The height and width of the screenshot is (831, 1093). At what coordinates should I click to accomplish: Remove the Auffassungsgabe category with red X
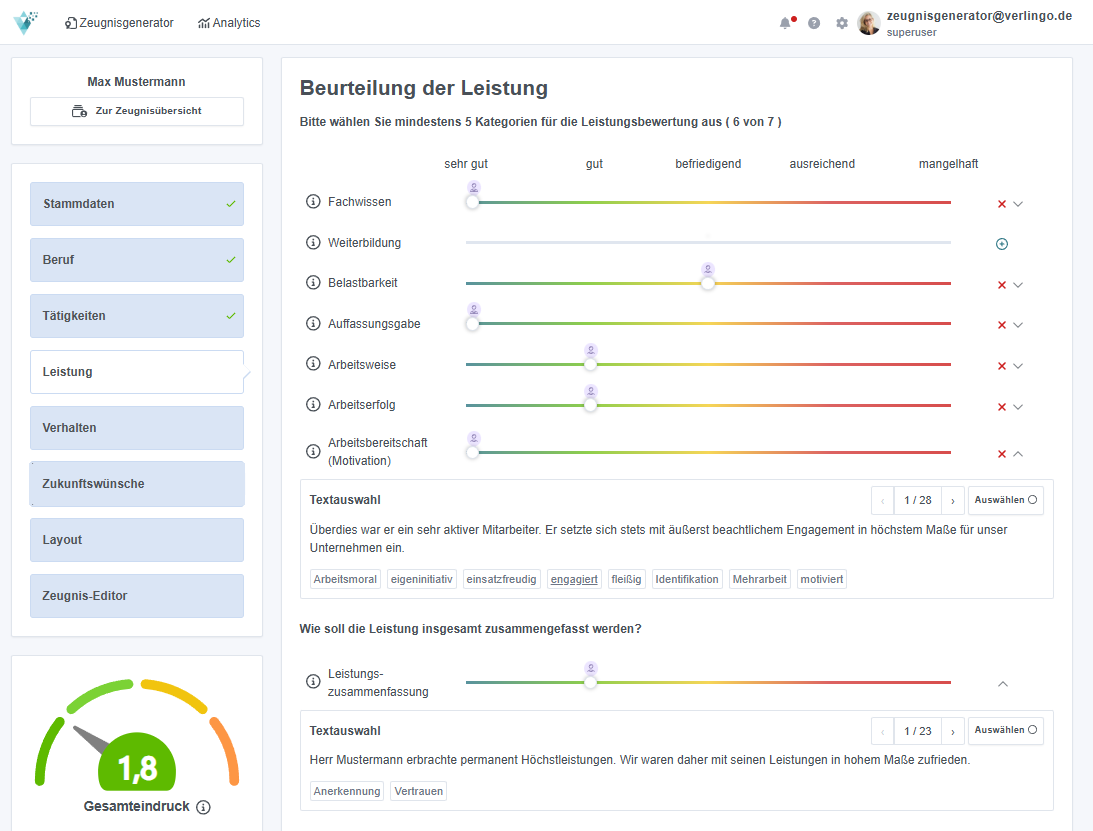click(x=1002, y=325)
